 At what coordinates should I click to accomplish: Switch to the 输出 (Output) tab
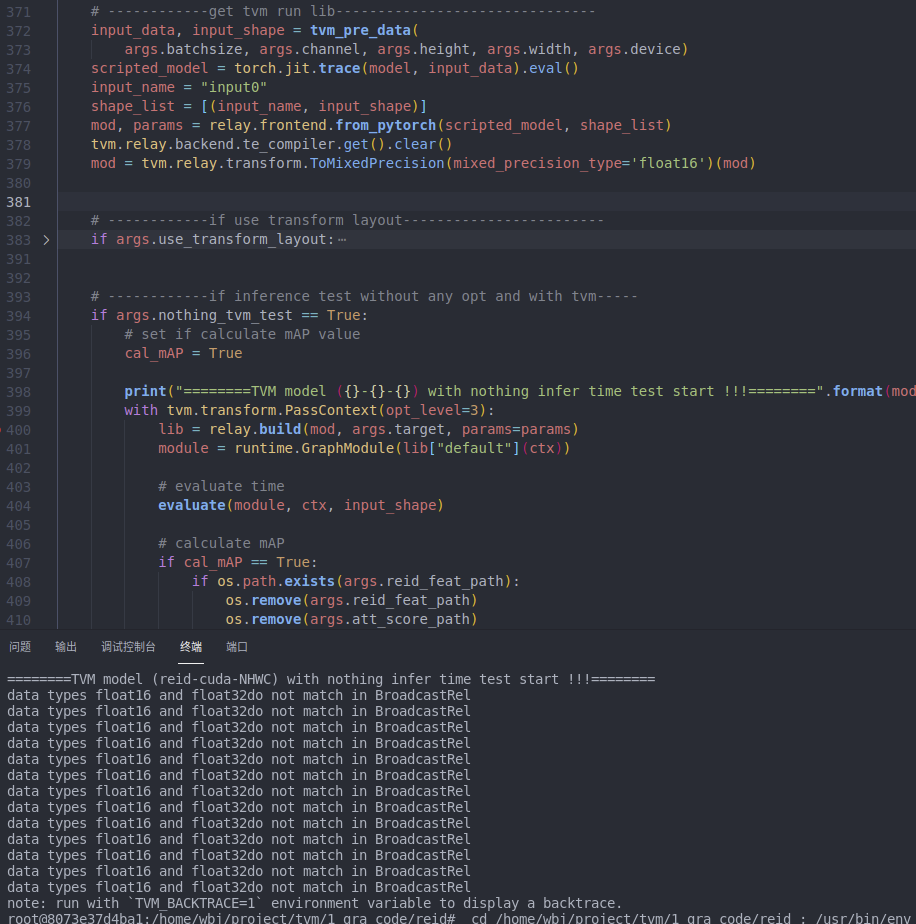coord(66,647)
